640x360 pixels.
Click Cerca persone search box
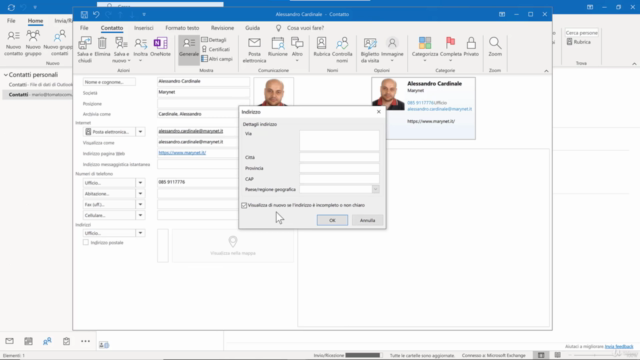pos(582,33)
